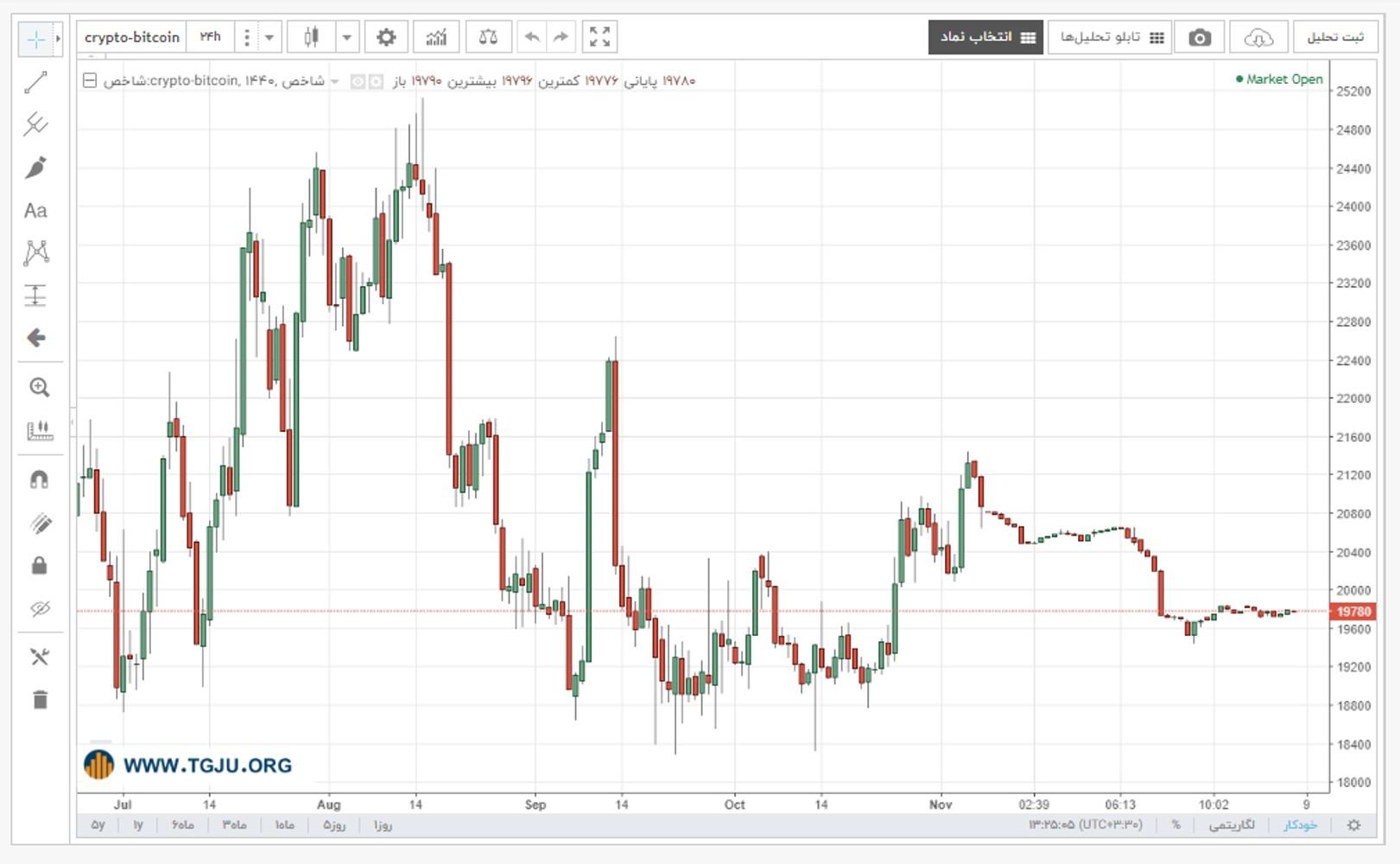Undo the last chart action

(x=532, y=37)
